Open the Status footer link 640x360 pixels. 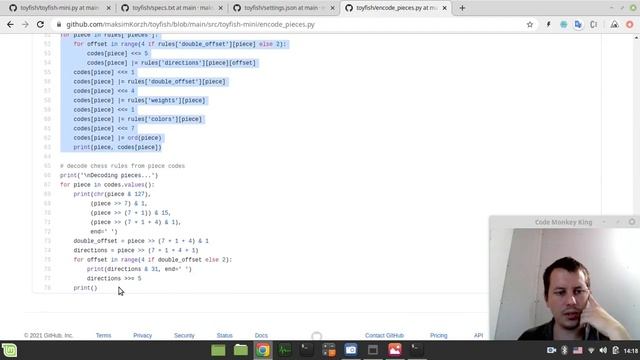pos(224,336)
